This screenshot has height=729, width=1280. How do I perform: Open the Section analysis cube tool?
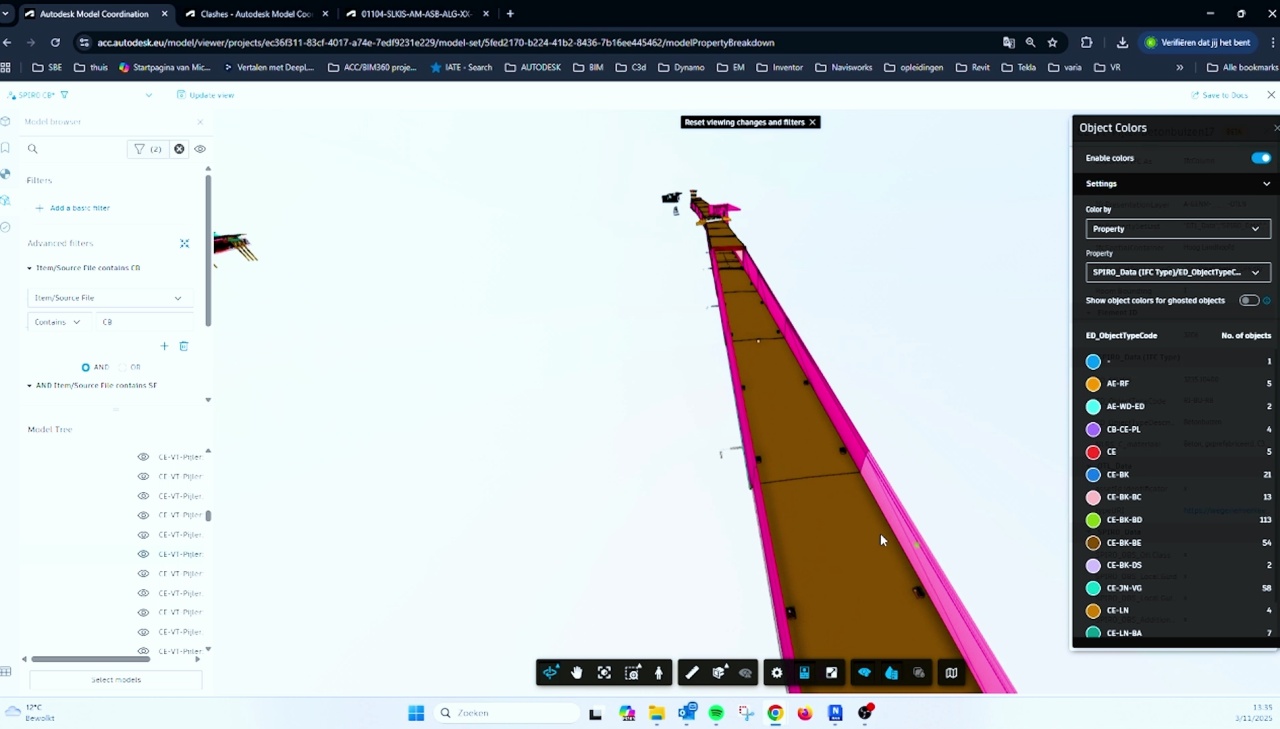point(719,673)
